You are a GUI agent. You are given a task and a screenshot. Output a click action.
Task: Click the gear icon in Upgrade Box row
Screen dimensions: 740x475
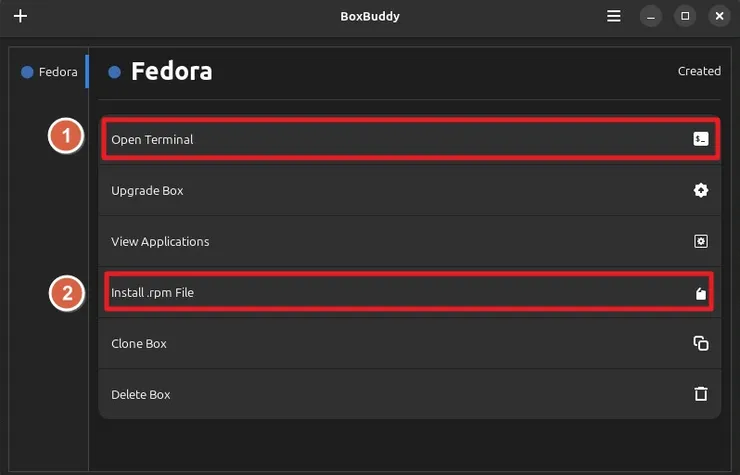[x=701, y=190]
